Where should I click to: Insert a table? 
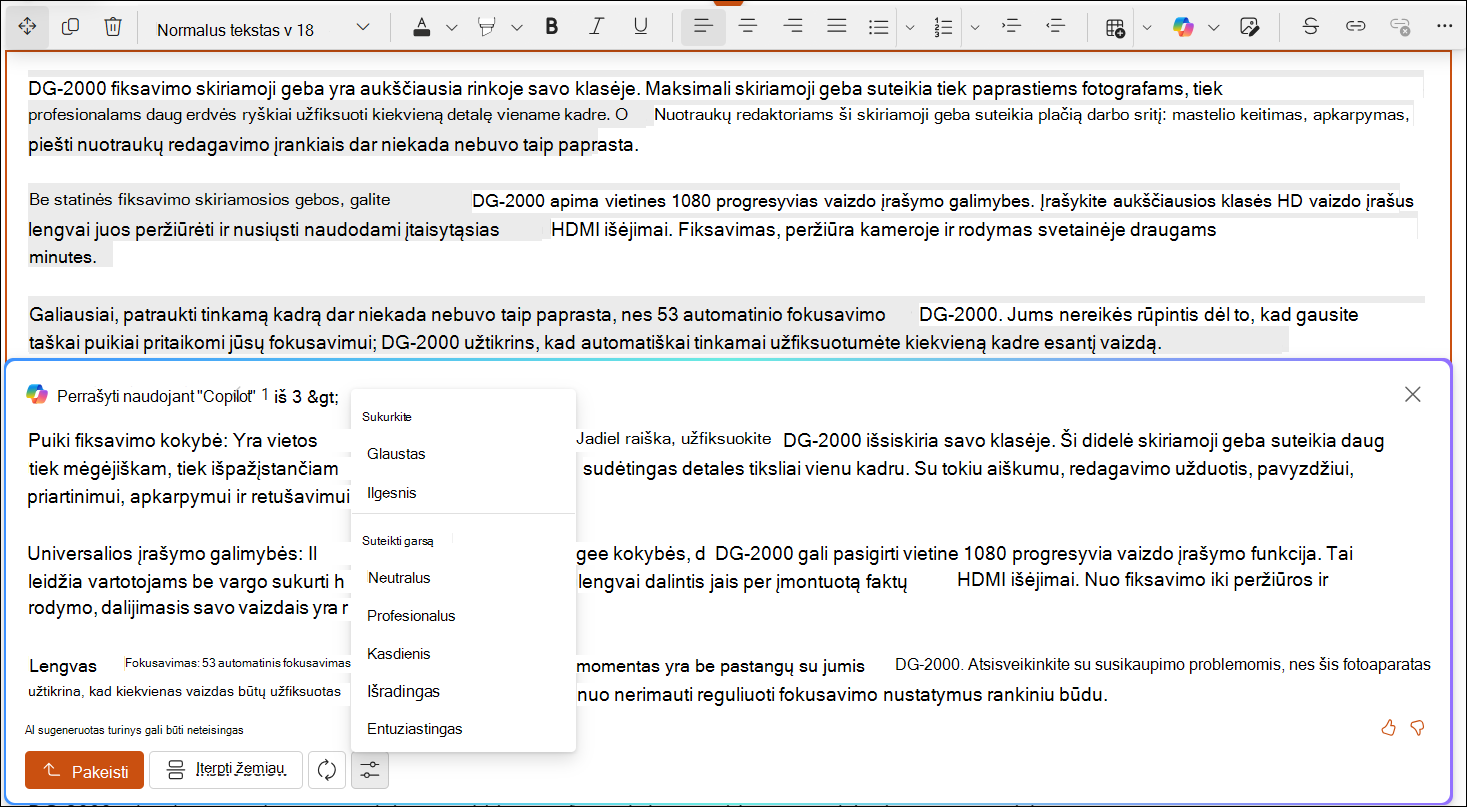click(1115, 27)
